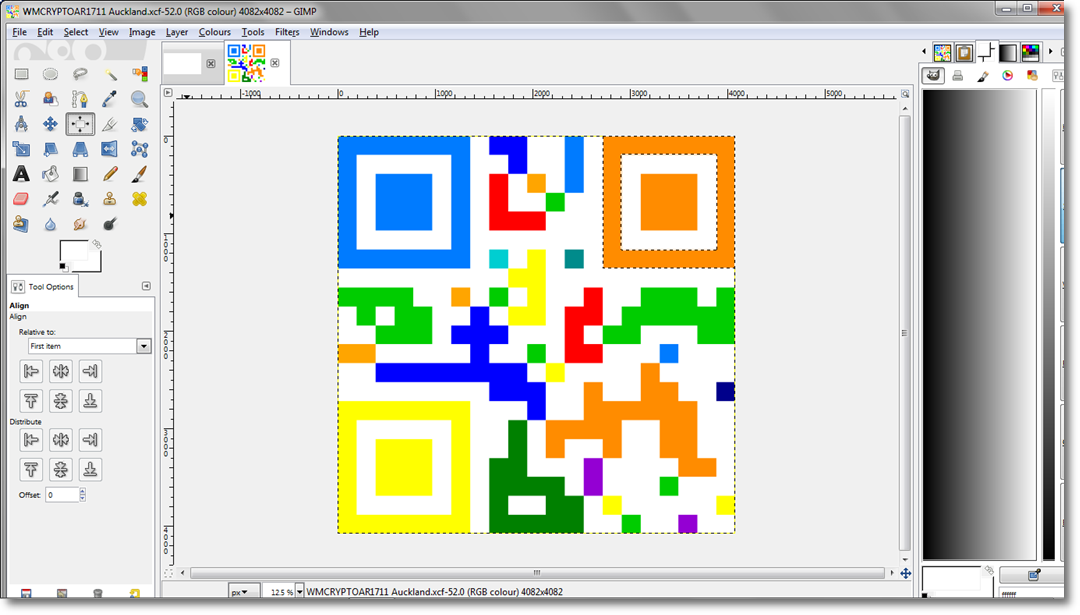
Task: Click the Offset input field
Action: (62, 494)
